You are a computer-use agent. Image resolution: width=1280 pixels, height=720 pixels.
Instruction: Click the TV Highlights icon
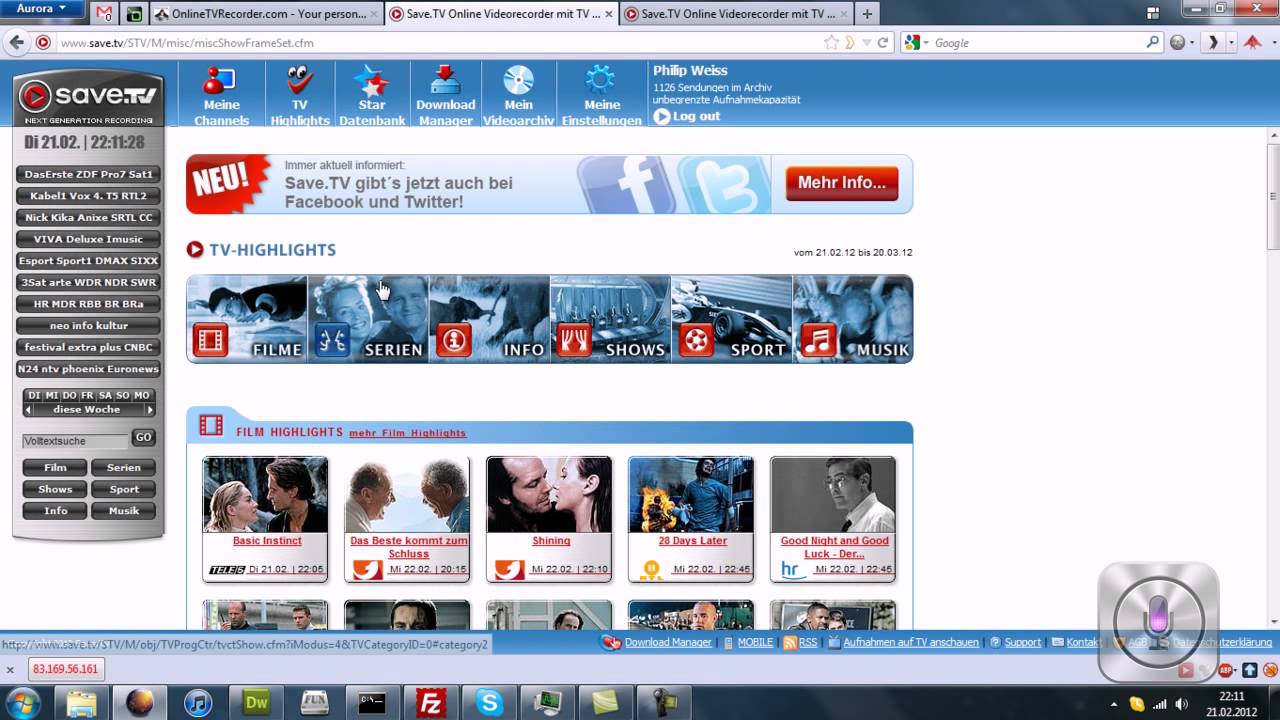click(x=299, y=84)
